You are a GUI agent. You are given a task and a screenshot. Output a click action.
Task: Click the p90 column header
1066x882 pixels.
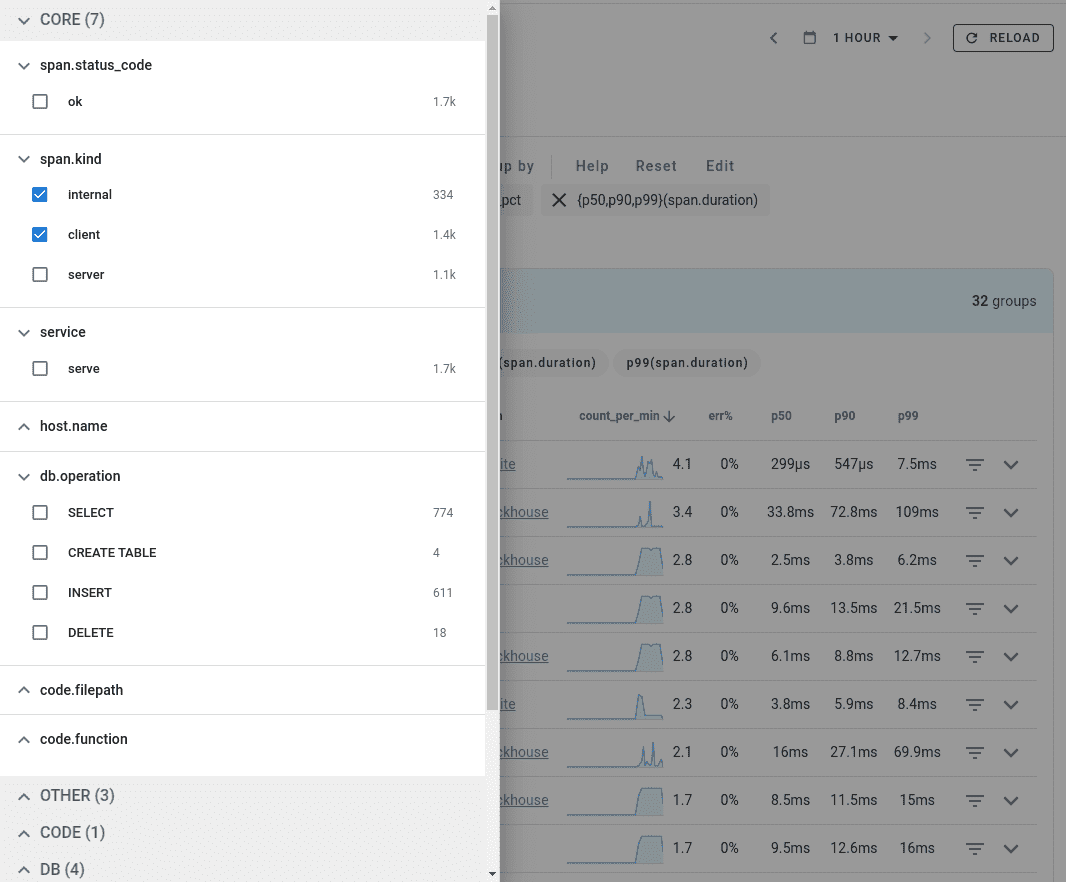[x=845, y=415]
